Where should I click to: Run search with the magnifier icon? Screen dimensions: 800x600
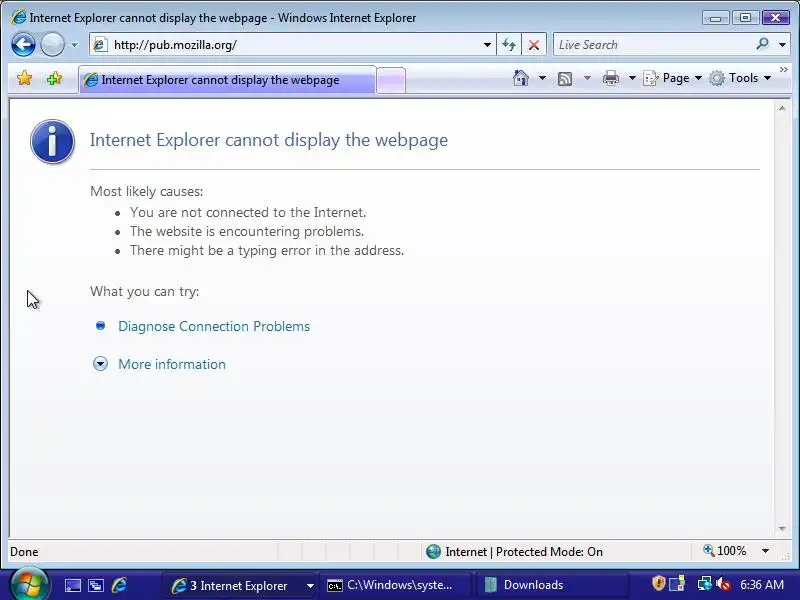762,44
